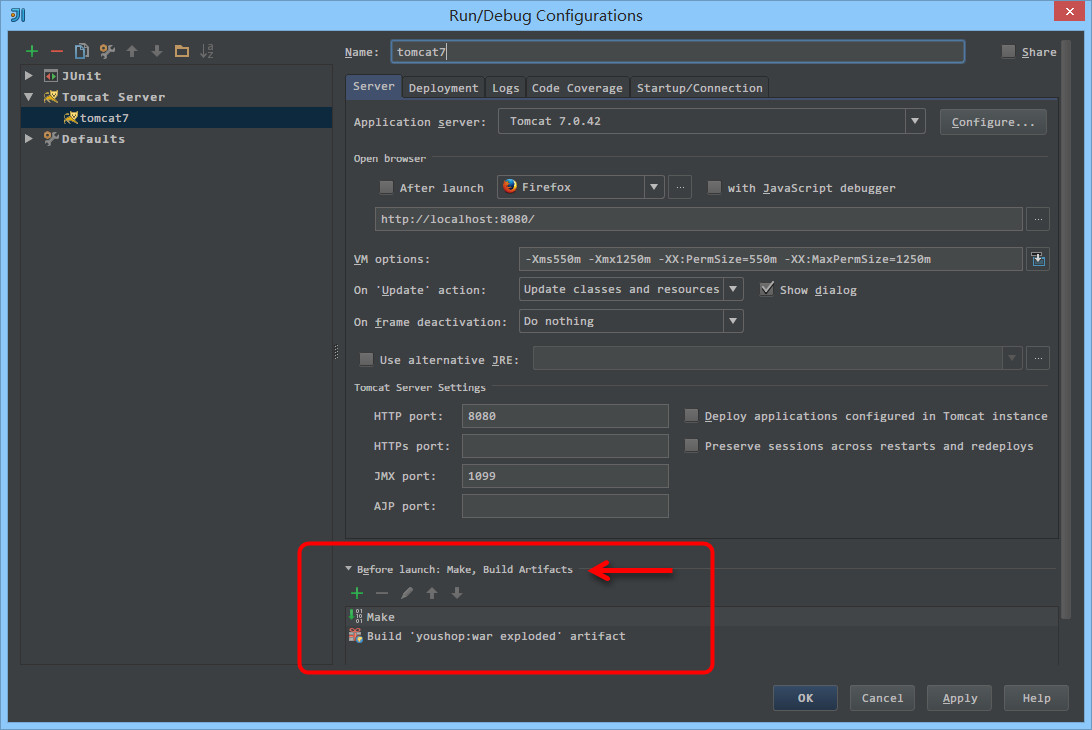The height and width of the screenshot is (730, 1092).
Task: Click the Configure... button
Action: [992, 122]
